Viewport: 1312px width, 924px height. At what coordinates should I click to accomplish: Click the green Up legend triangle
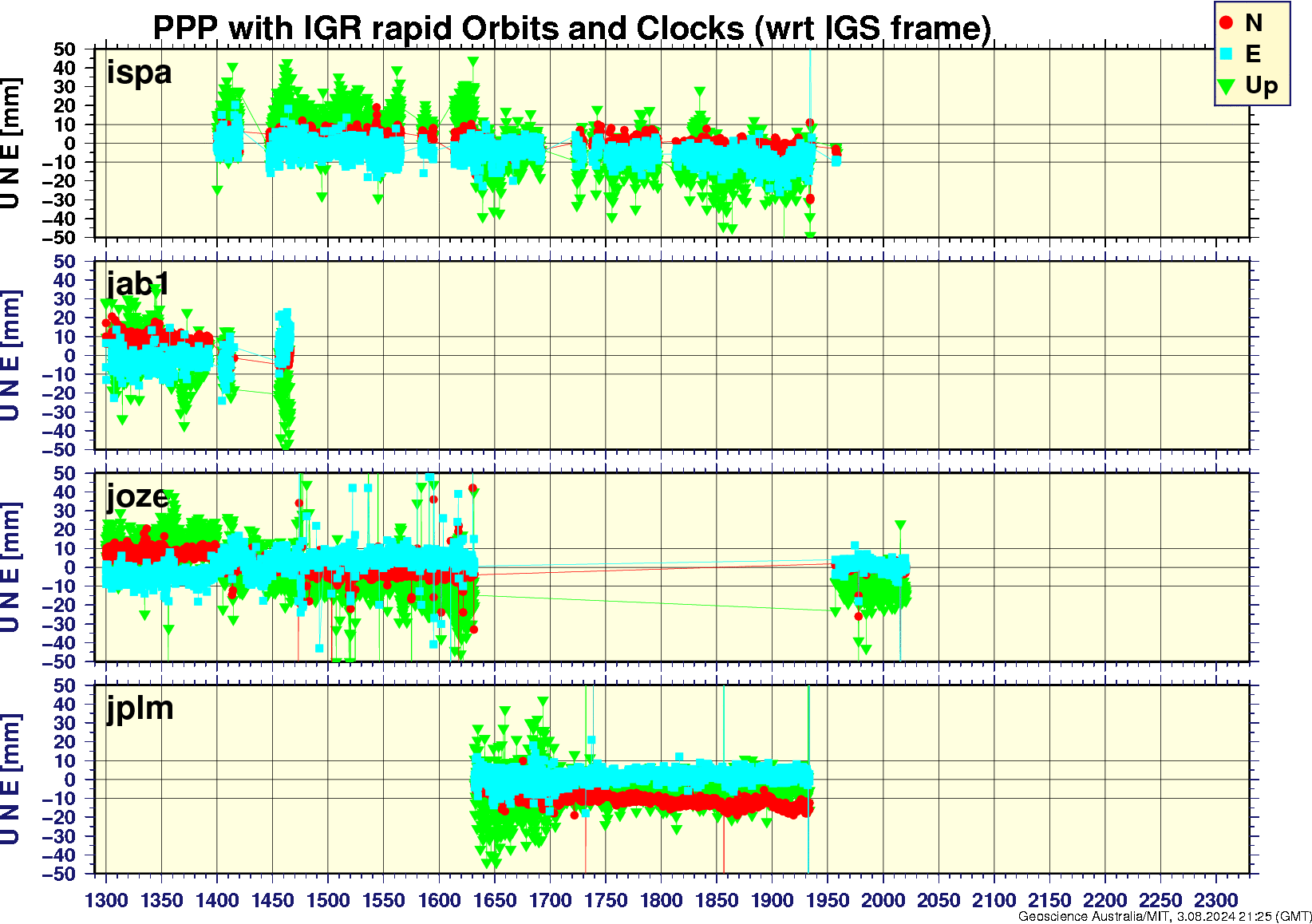(x=1227, y=85)
